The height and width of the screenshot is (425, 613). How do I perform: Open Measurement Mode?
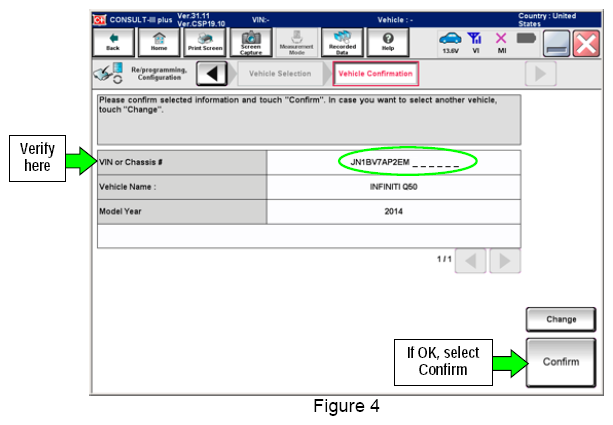pos(296,42)
